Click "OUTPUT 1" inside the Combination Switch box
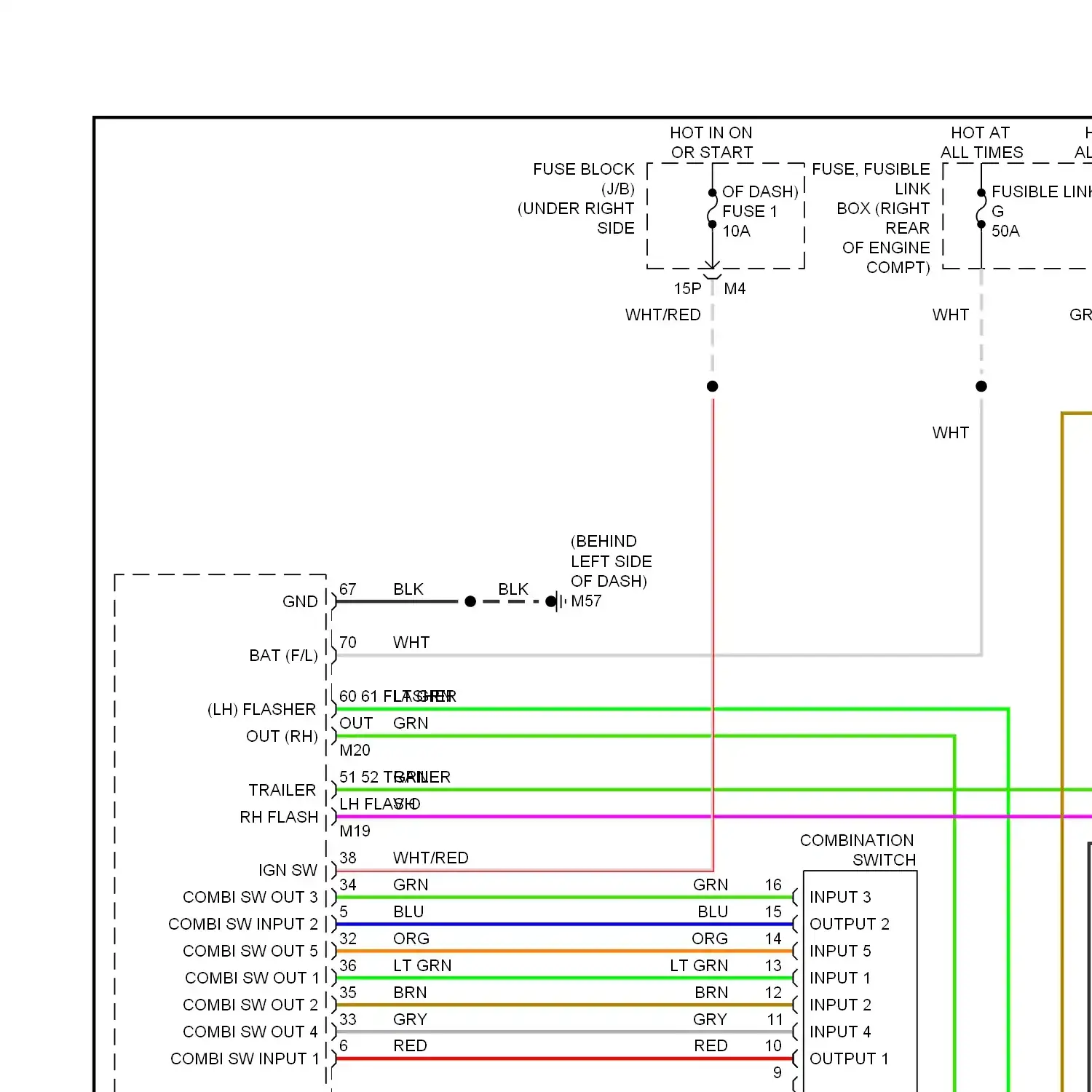Image resolution: width=1092 pixels, height=1092 pixels. point(849,1059)
